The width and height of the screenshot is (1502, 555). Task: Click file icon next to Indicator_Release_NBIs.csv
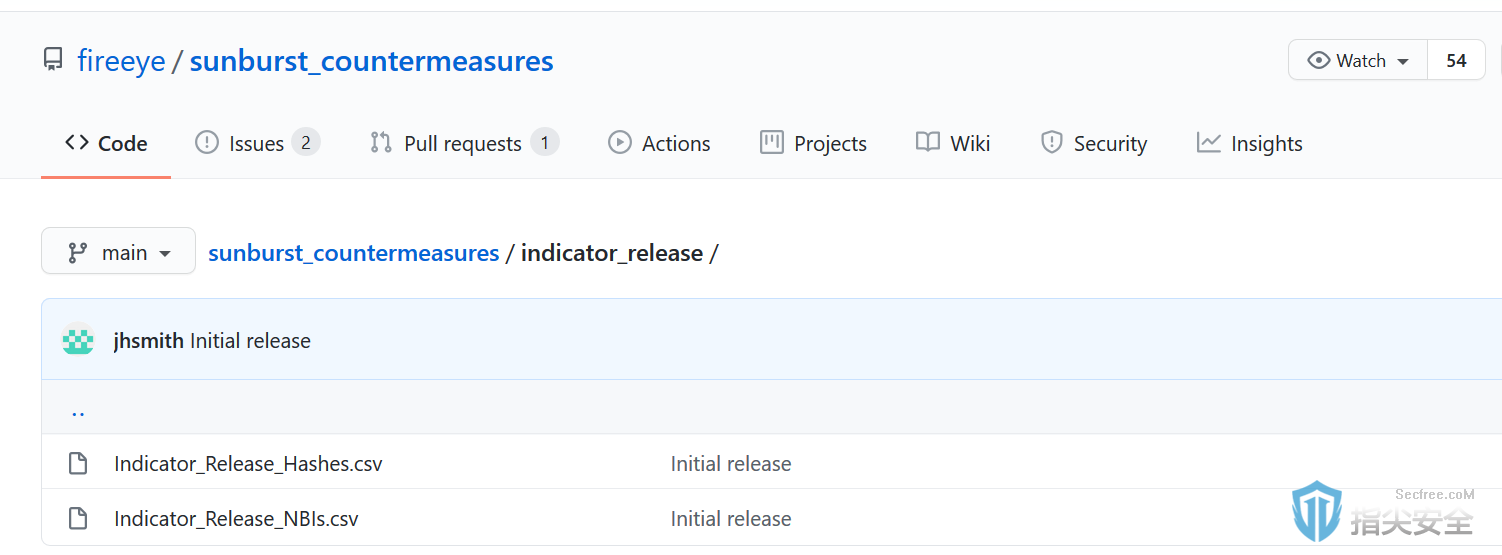(77, 518)
